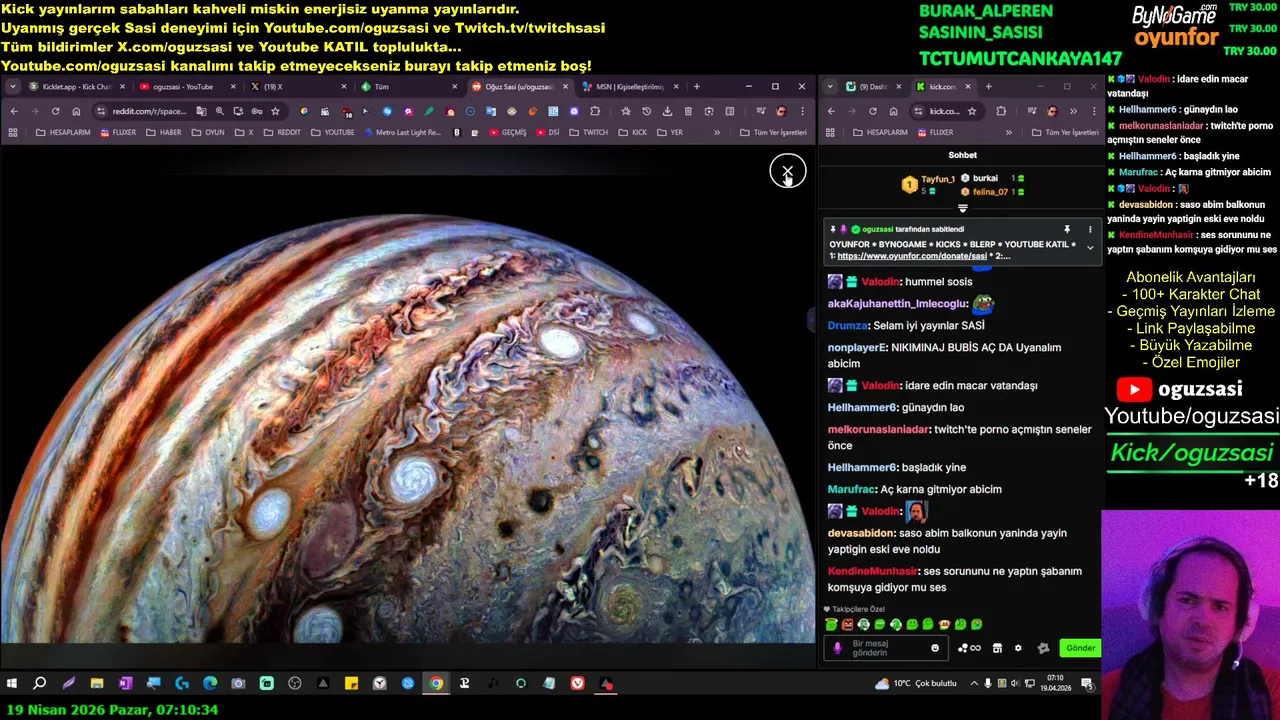Screen dimensions: 1280x720
Task: Open Chrome menu in left browser
Action: [x=802, y=111]
